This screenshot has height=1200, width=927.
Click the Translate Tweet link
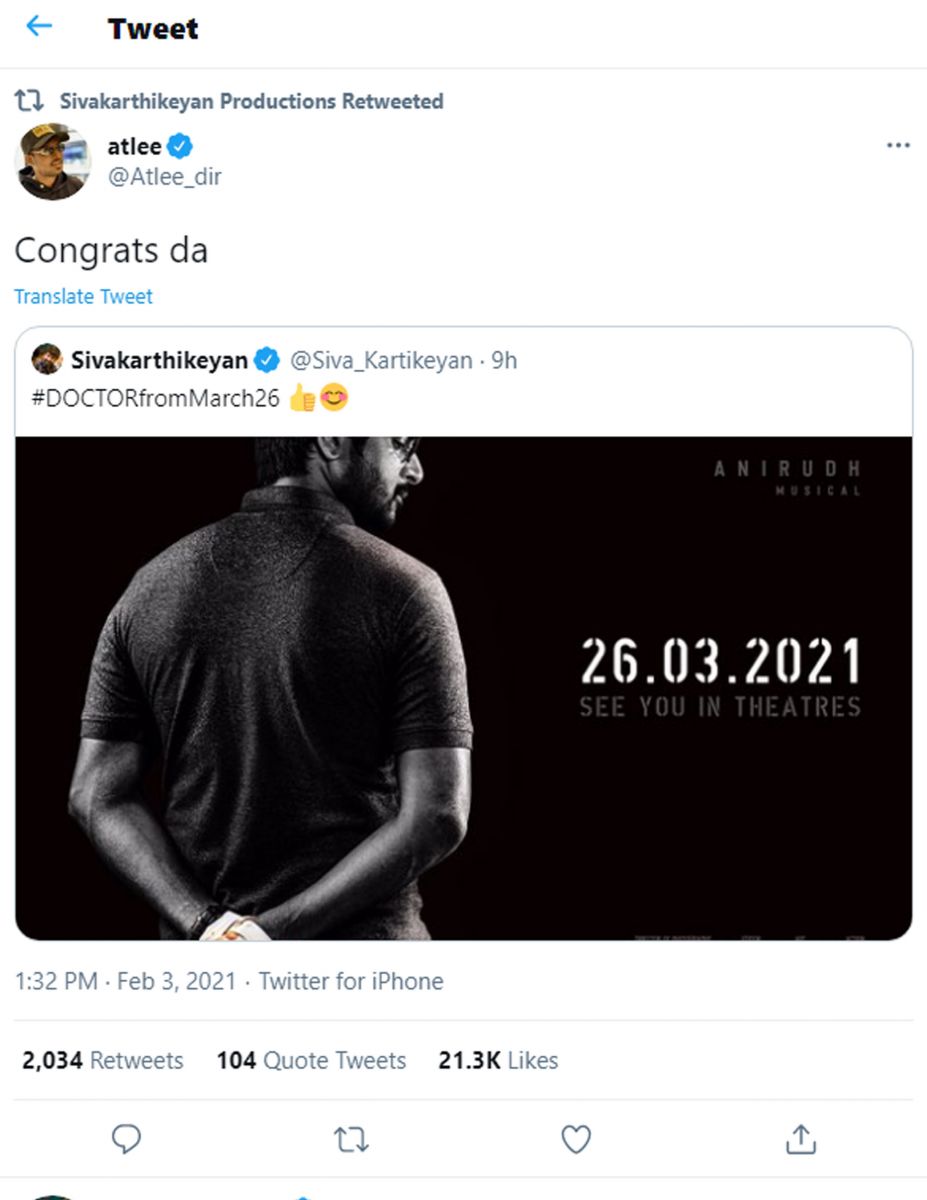click(83, 297)
